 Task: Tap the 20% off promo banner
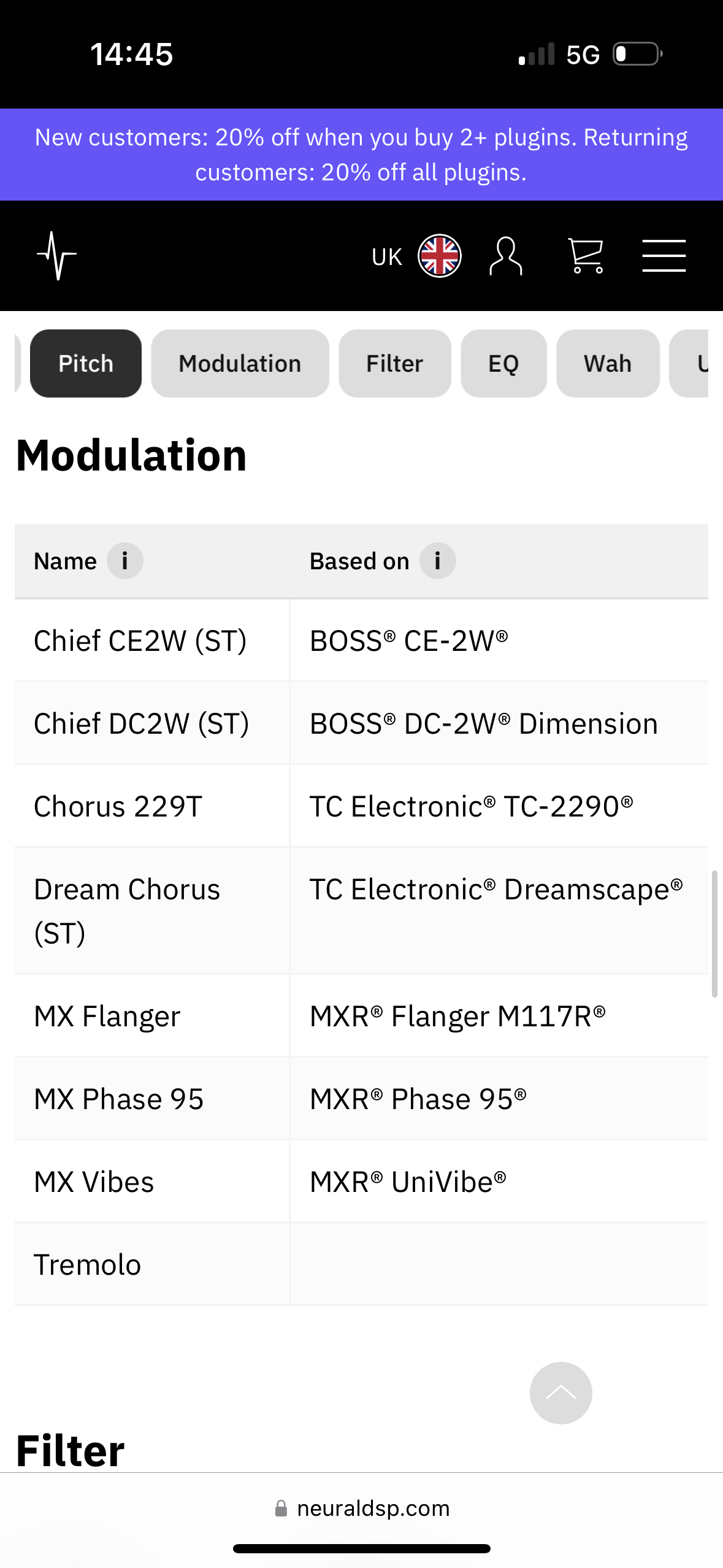tap(361, 155)
